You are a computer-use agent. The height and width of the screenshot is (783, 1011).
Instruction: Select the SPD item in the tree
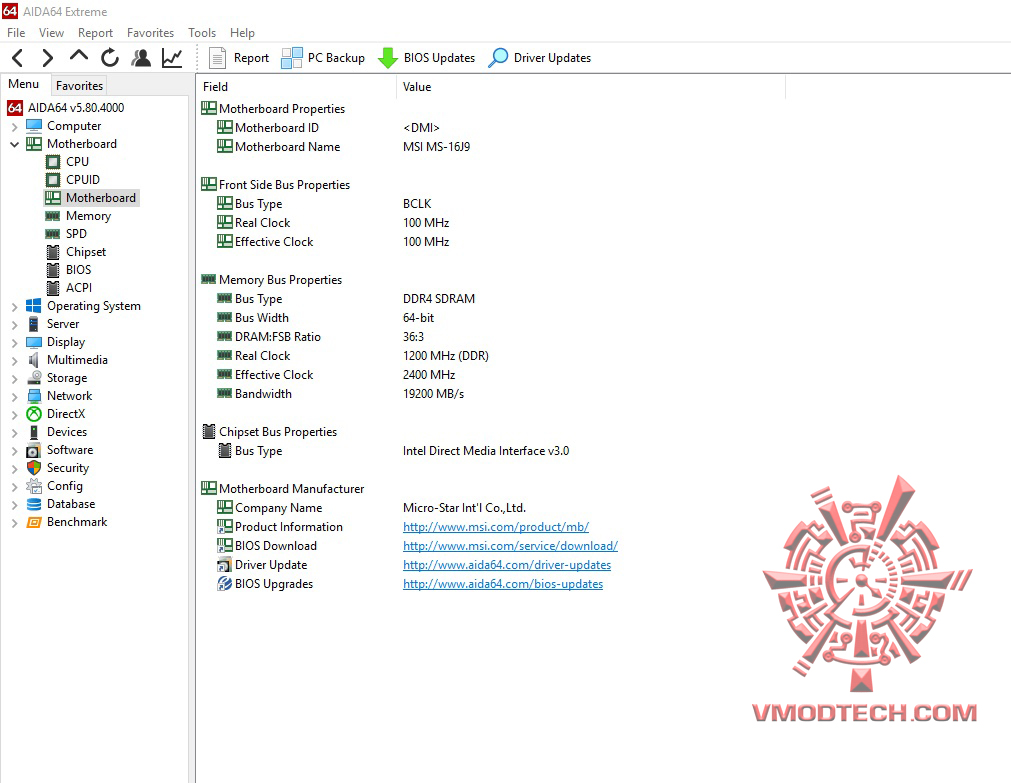[x=76, y=234]
